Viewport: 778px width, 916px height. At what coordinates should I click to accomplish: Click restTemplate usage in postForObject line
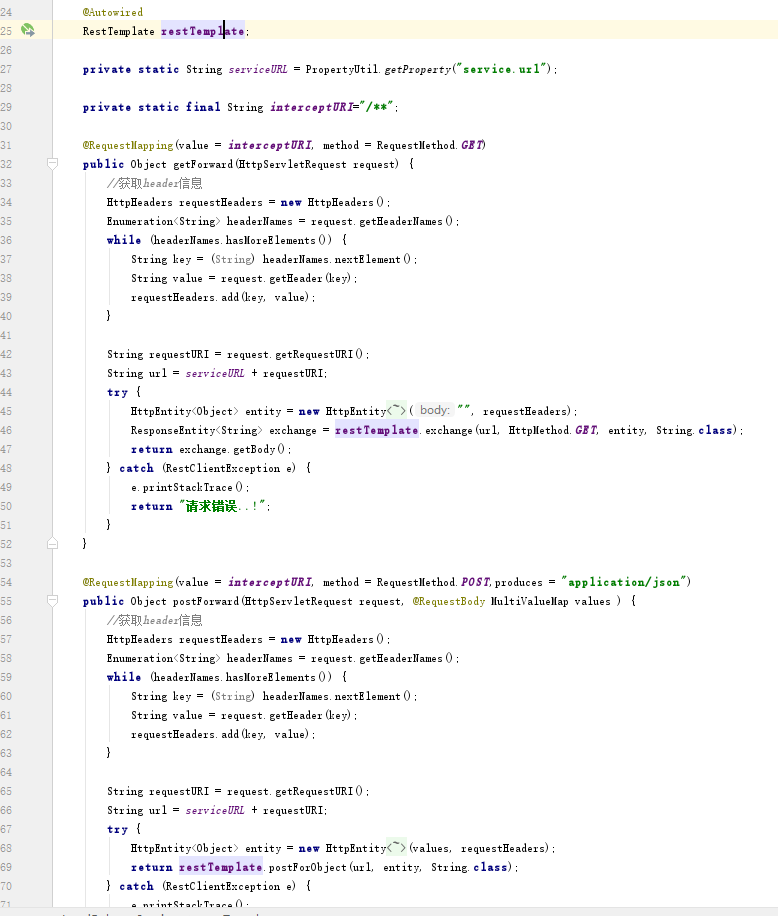[220, 867]
